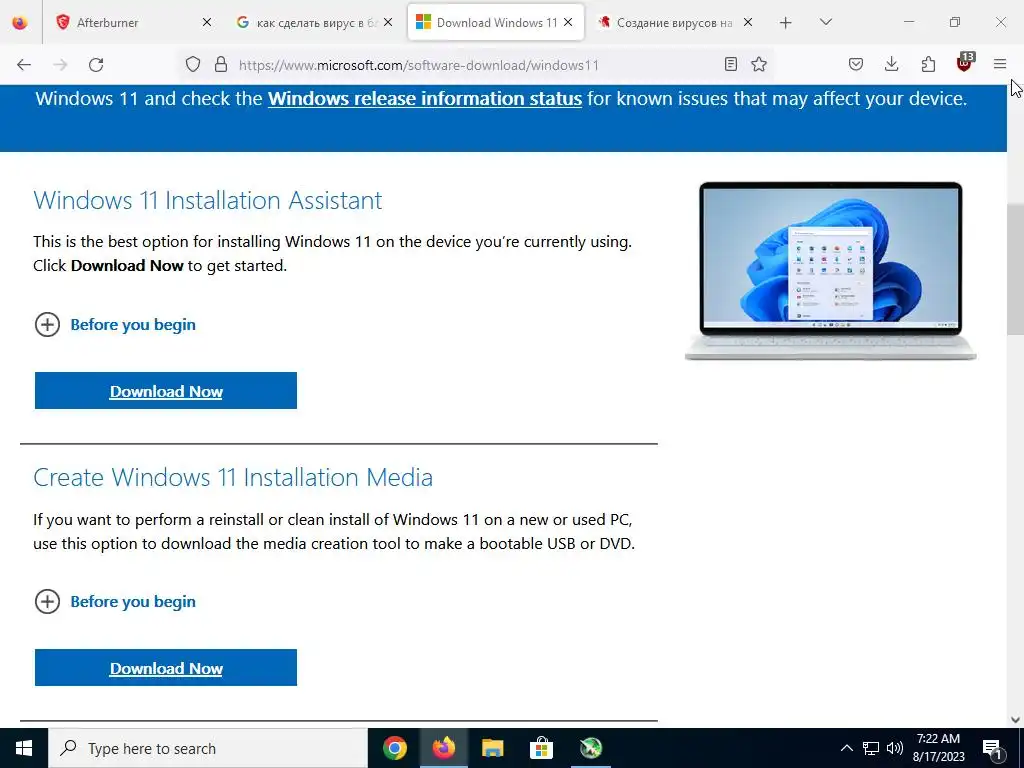Click the page vertical scrollbar thumb
Viewport: 1024px width, 768px height.
[x=1015, y=268]
